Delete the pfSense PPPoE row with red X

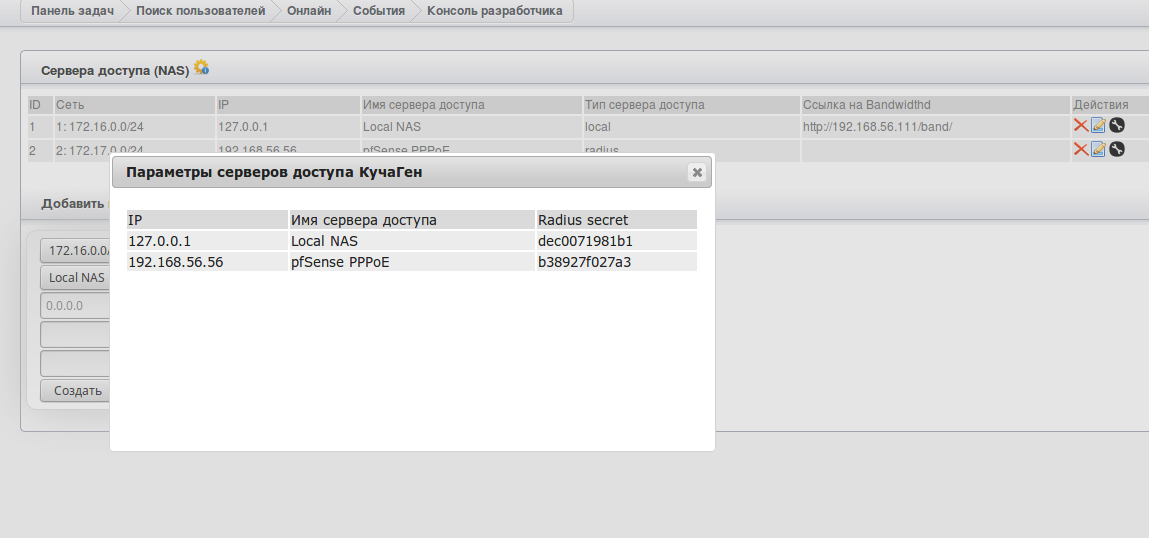pyautogui.click(x=1080, y=149)
